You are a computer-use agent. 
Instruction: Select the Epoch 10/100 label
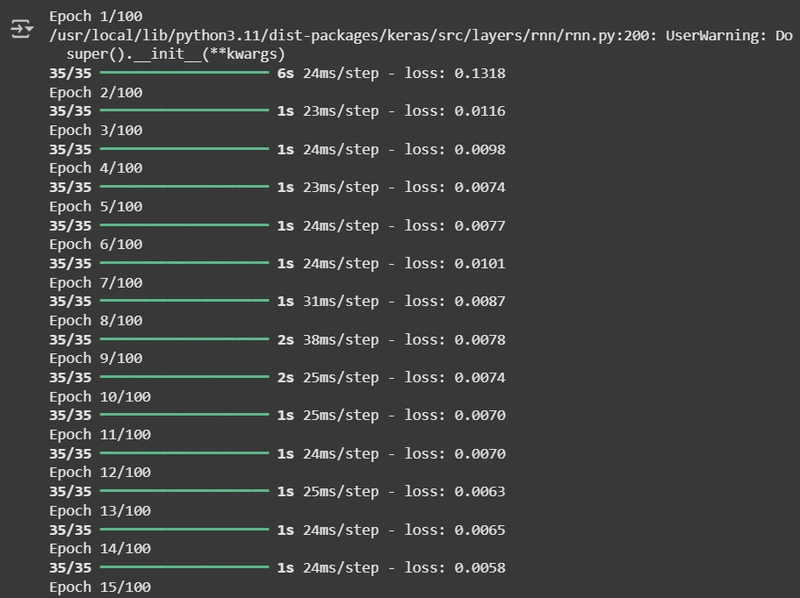pos(100,396)
